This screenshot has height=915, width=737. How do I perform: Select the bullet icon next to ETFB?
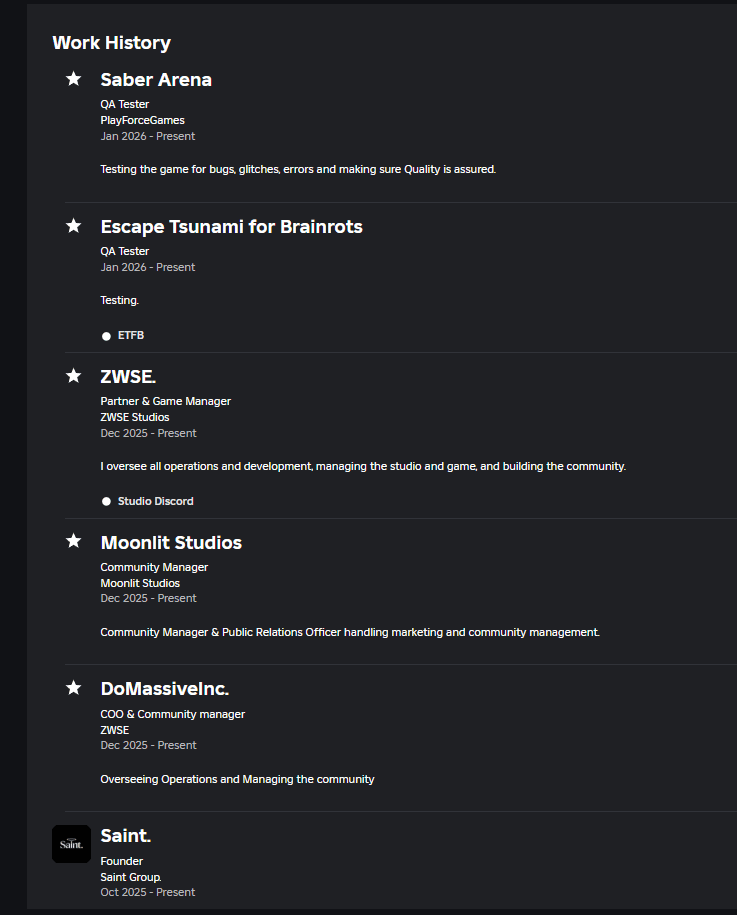coord(106,335)
